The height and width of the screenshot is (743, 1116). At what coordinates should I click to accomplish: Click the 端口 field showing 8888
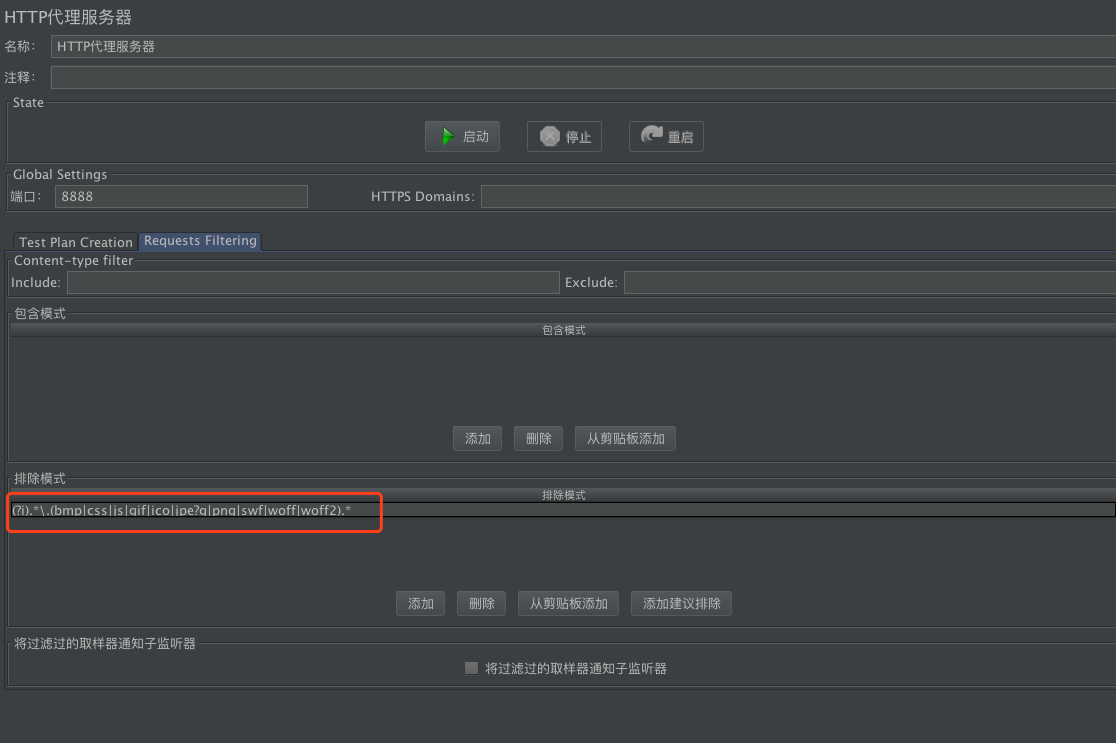tap(181, 196)
